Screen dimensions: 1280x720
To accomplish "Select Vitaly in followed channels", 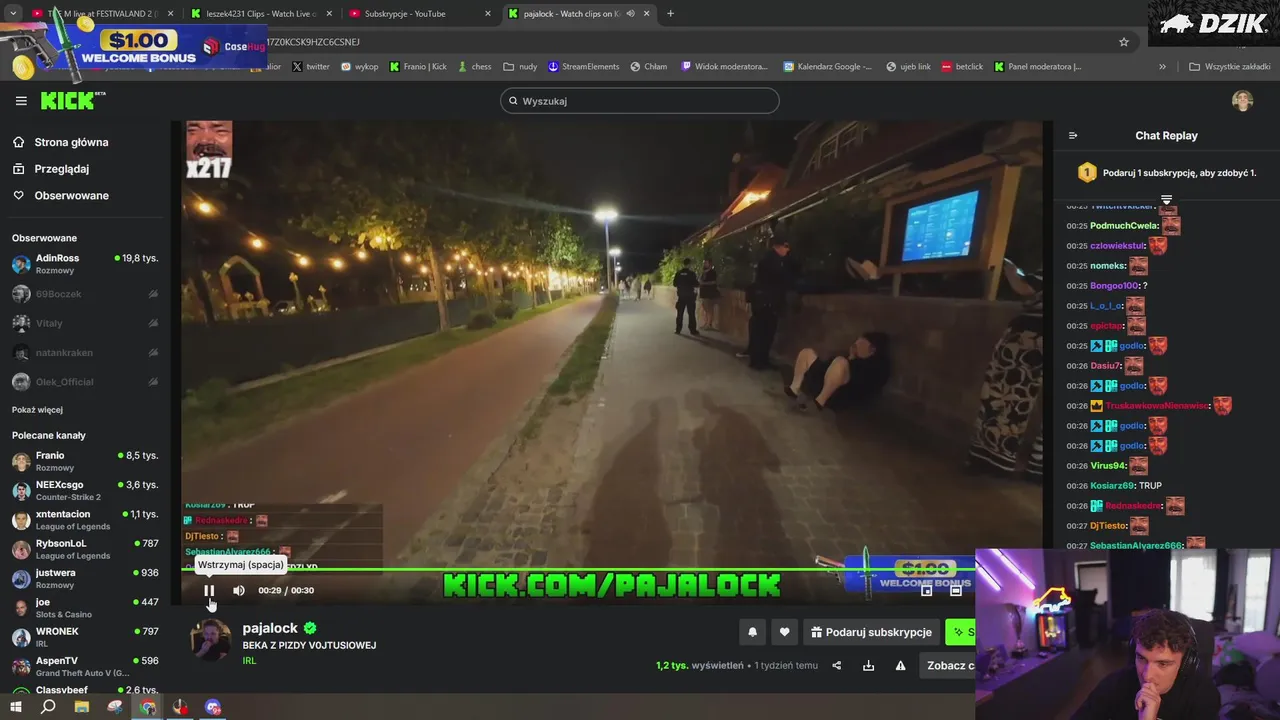I will (85, 323).
